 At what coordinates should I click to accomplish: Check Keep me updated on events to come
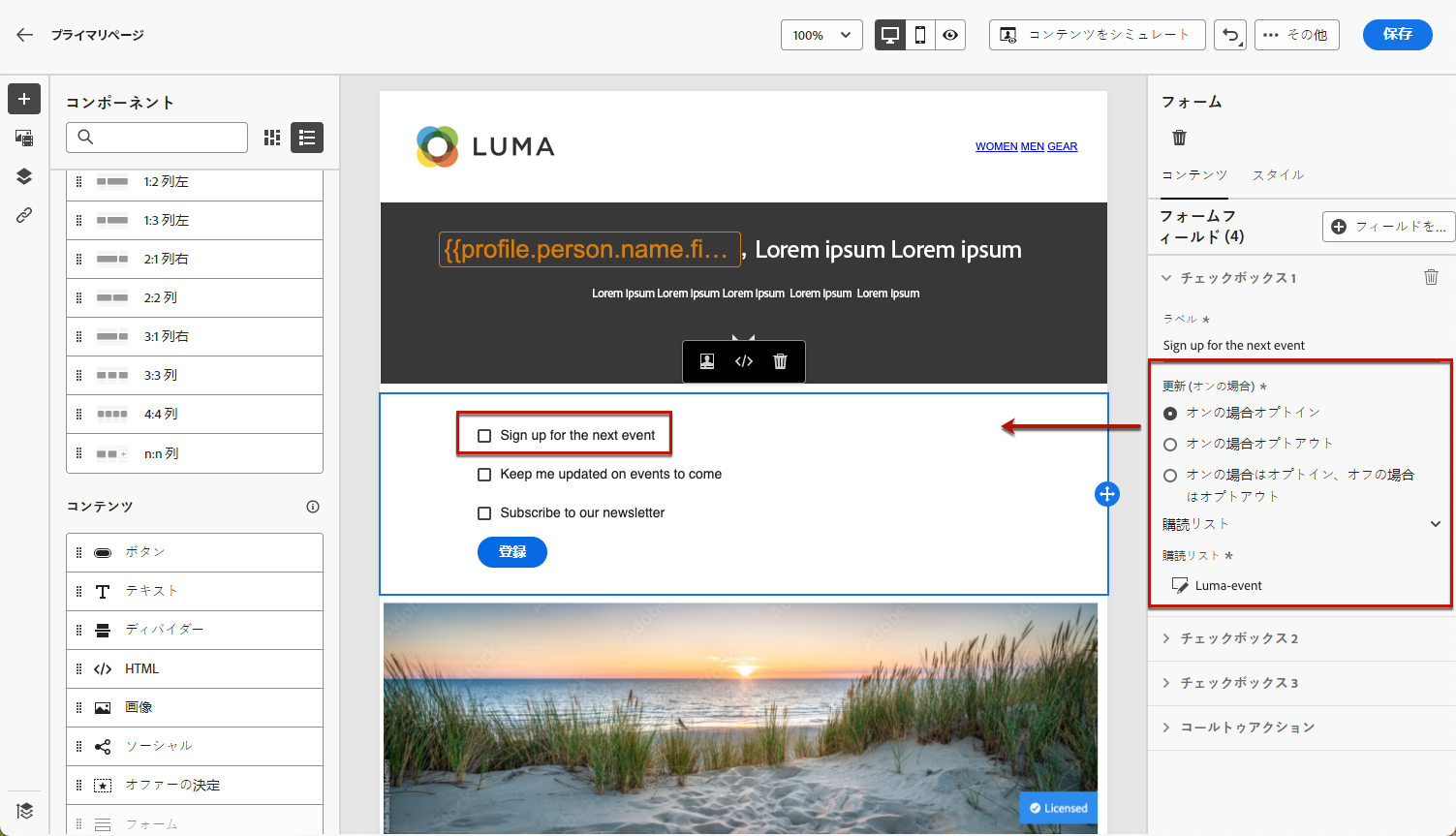484,475
